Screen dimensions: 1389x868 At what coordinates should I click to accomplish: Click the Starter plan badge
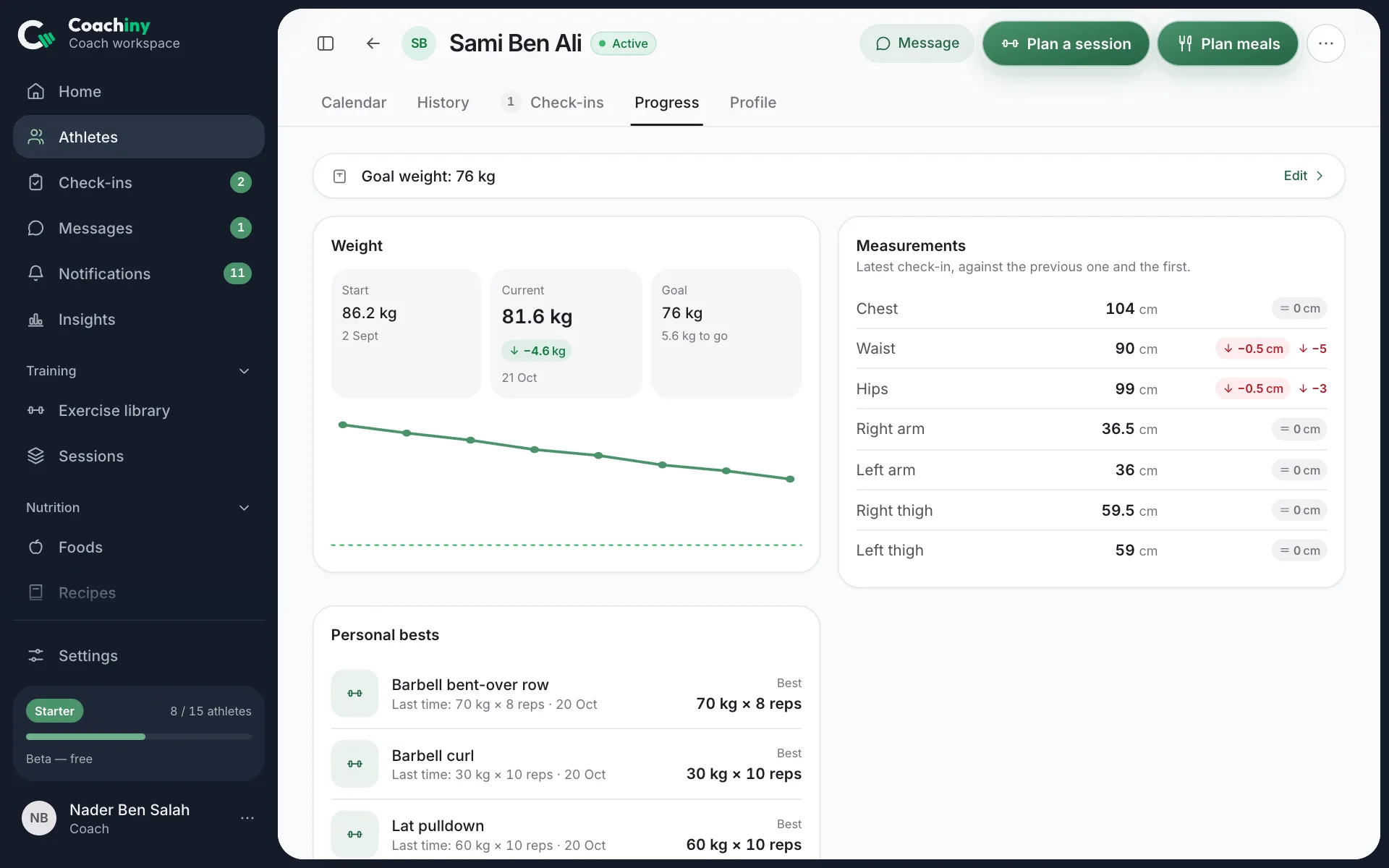tap(55, 711)
